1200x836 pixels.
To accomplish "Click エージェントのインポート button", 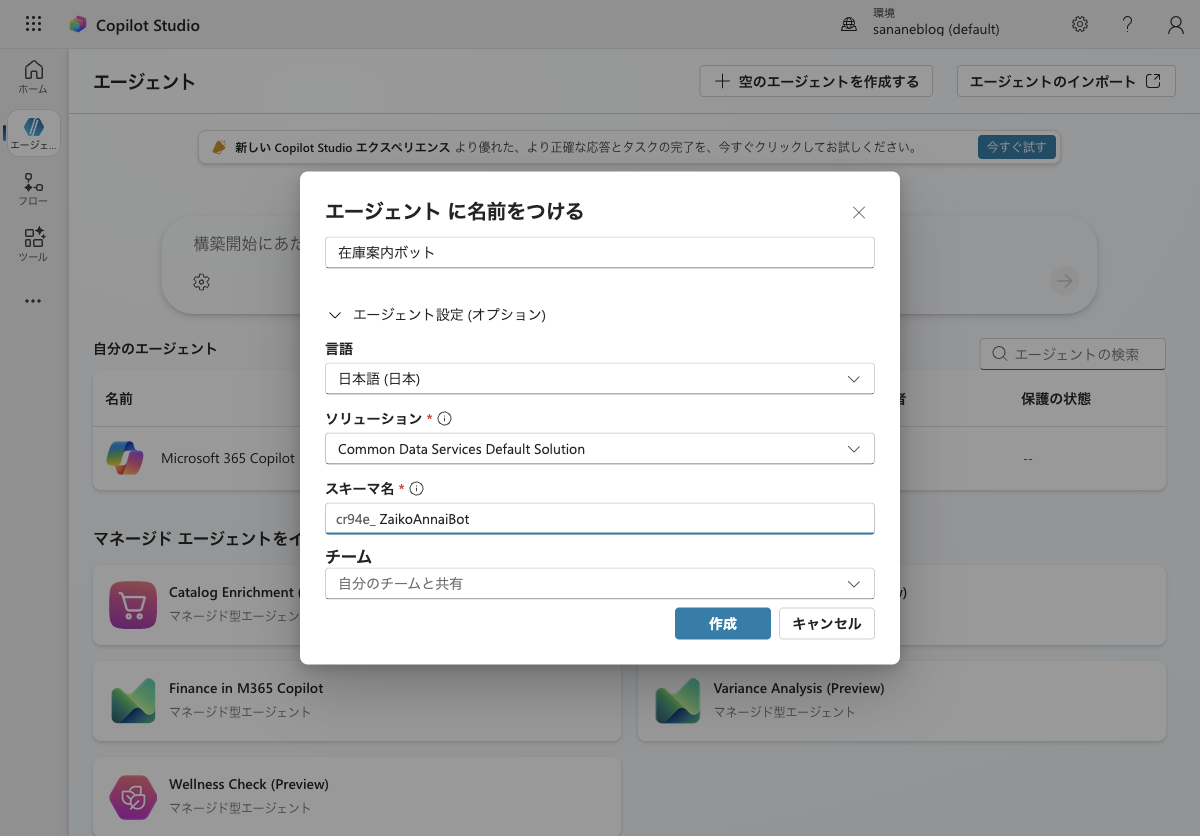I will click(x=1066, y=81).
